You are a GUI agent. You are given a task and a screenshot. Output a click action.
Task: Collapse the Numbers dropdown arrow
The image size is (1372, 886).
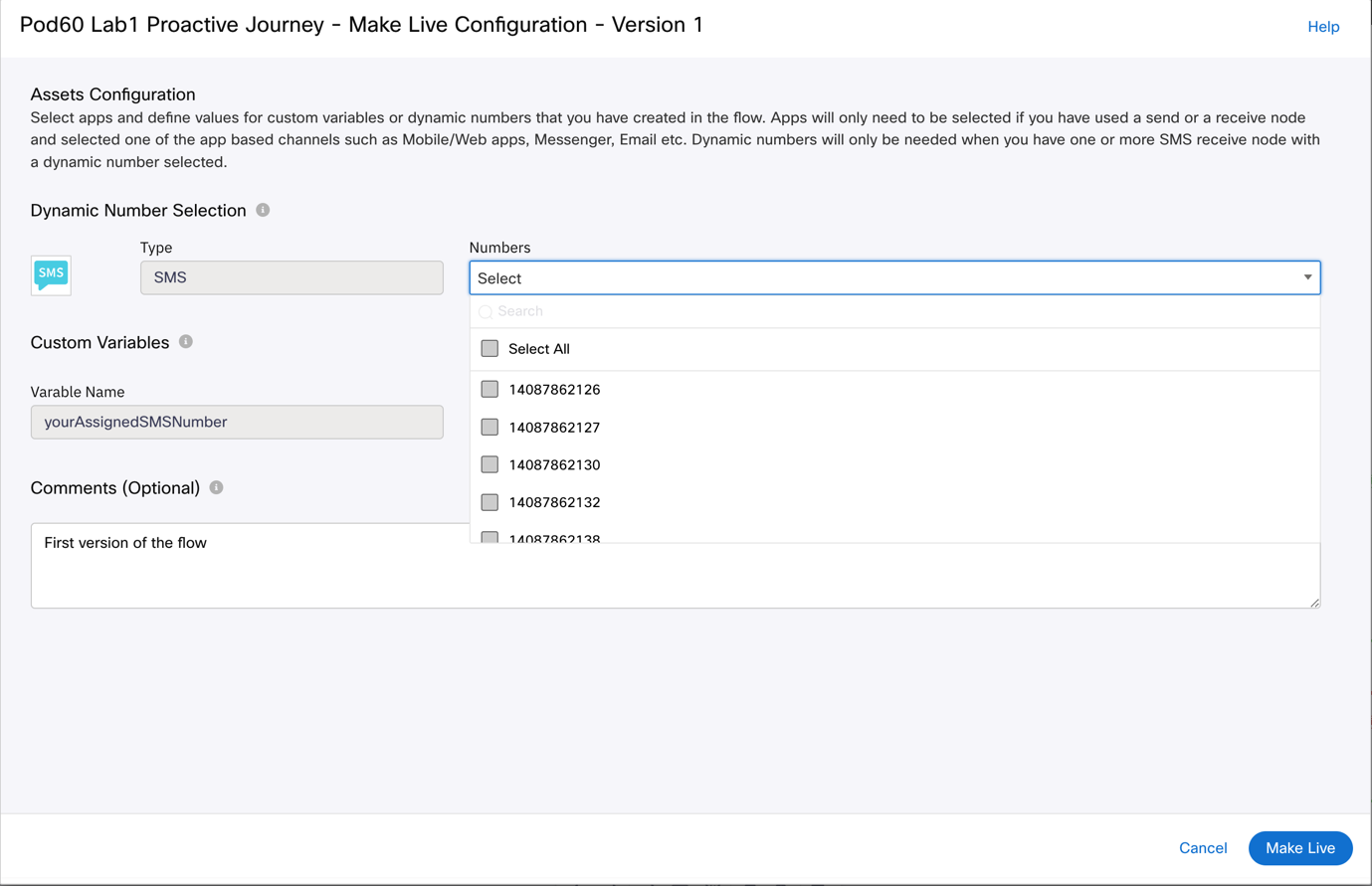1307,277
